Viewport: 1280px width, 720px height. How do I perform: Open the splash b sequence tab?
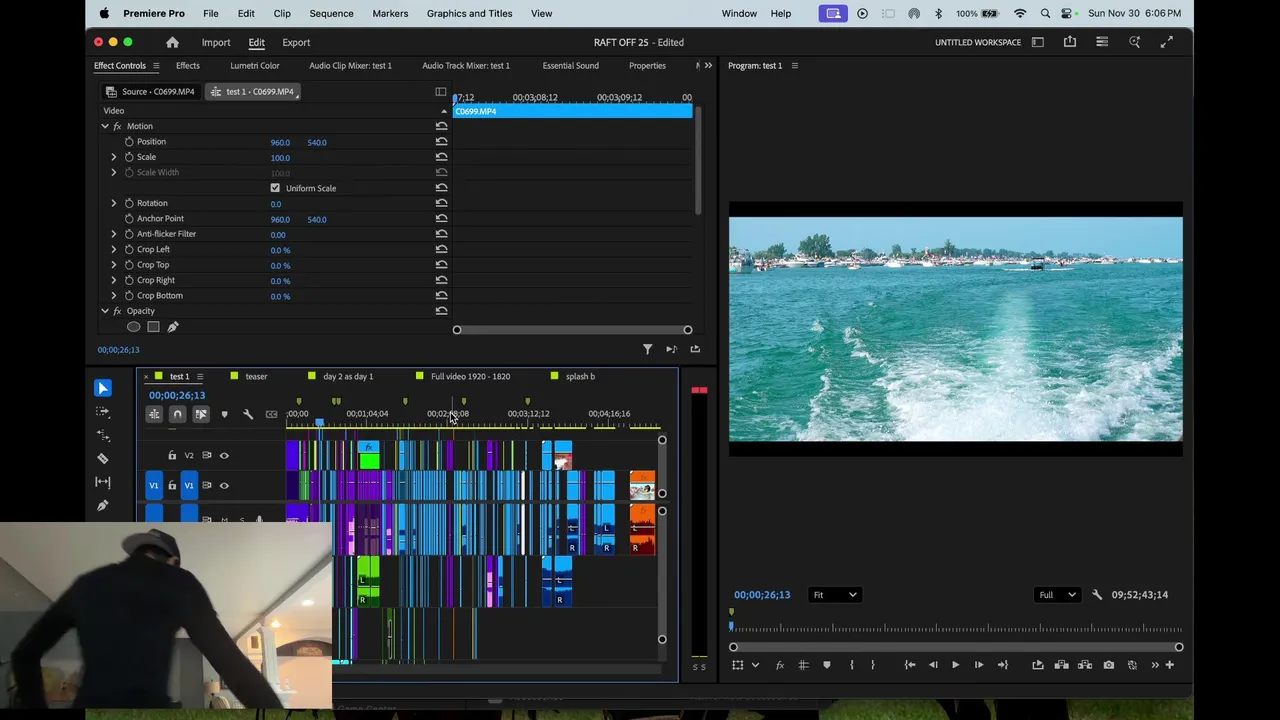(580, 377)
